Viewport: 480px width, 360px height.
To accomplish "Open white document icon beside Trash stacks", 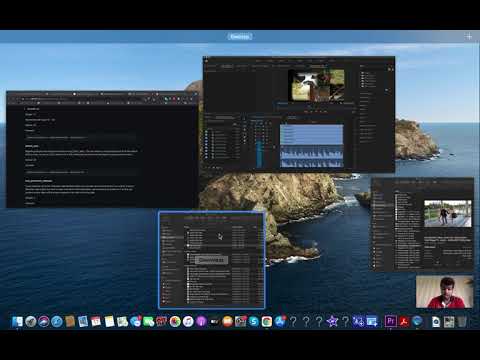I will pyautogui.click(x=436, y=322).
